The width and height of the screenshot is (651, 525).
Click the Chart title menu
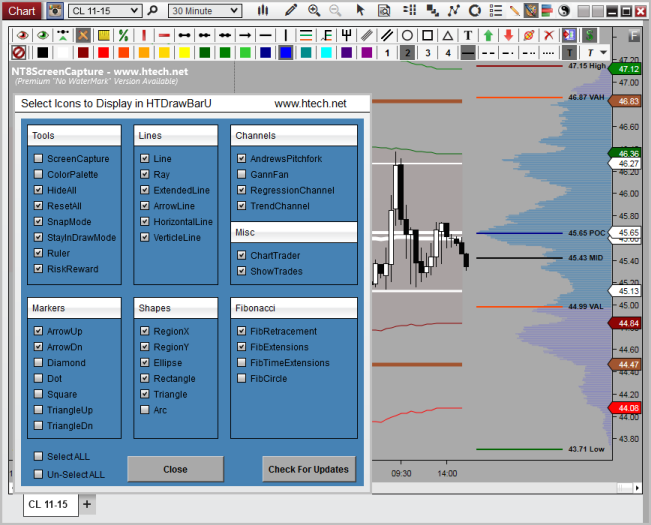22,11
